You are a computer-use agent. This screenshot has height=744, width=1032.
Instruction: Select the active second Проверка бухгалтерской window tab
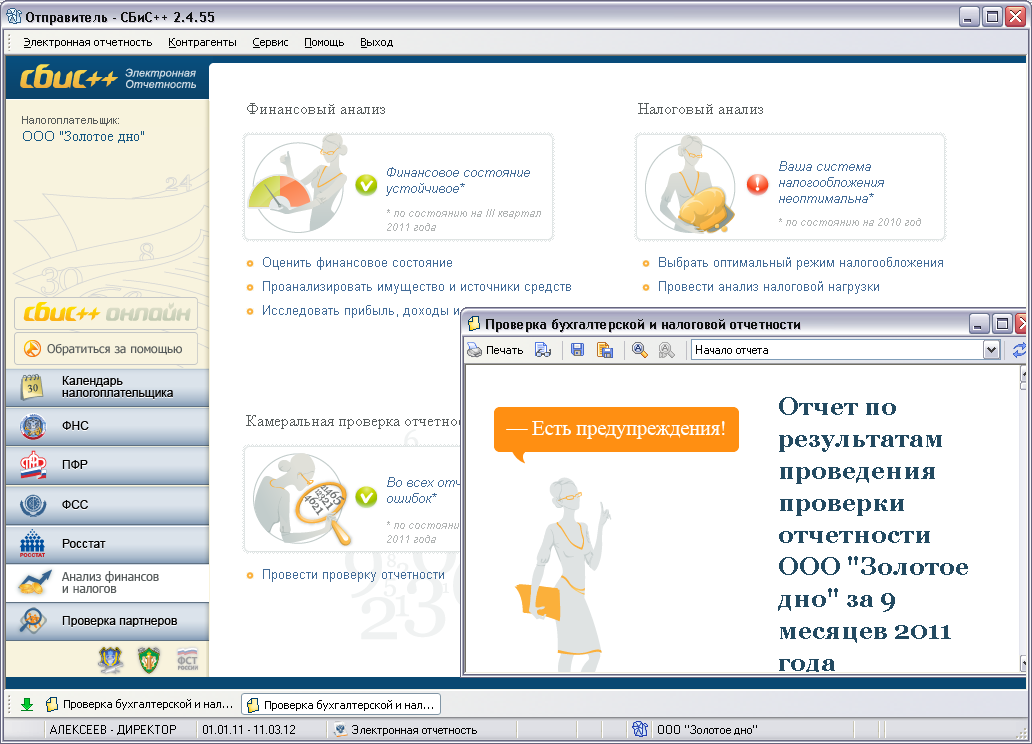[x=341, y=704]
